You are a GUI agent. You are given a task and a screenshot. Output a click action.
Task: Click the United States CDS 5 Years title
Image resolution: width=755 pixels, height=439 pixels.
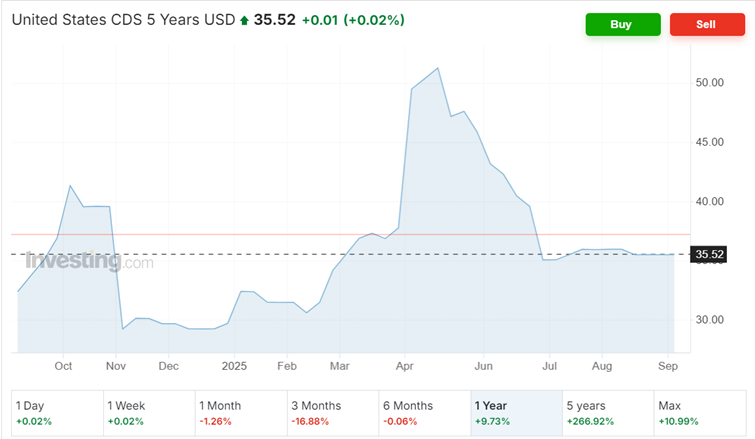click(123, 21)
